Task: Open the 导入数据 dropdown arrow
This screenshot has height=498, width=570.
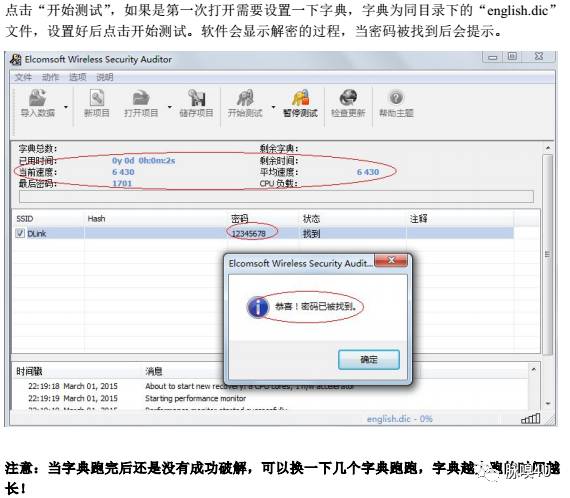Action: point(66,107)
